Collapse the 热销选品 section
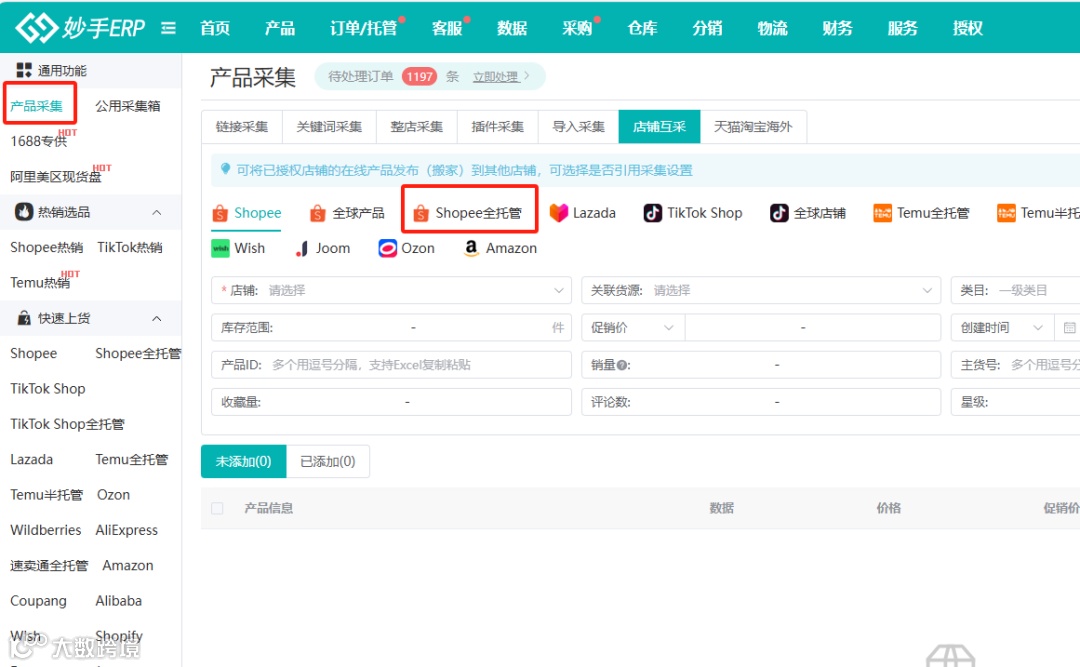This screenshot has height=667, width=1080. click(157, 212)
